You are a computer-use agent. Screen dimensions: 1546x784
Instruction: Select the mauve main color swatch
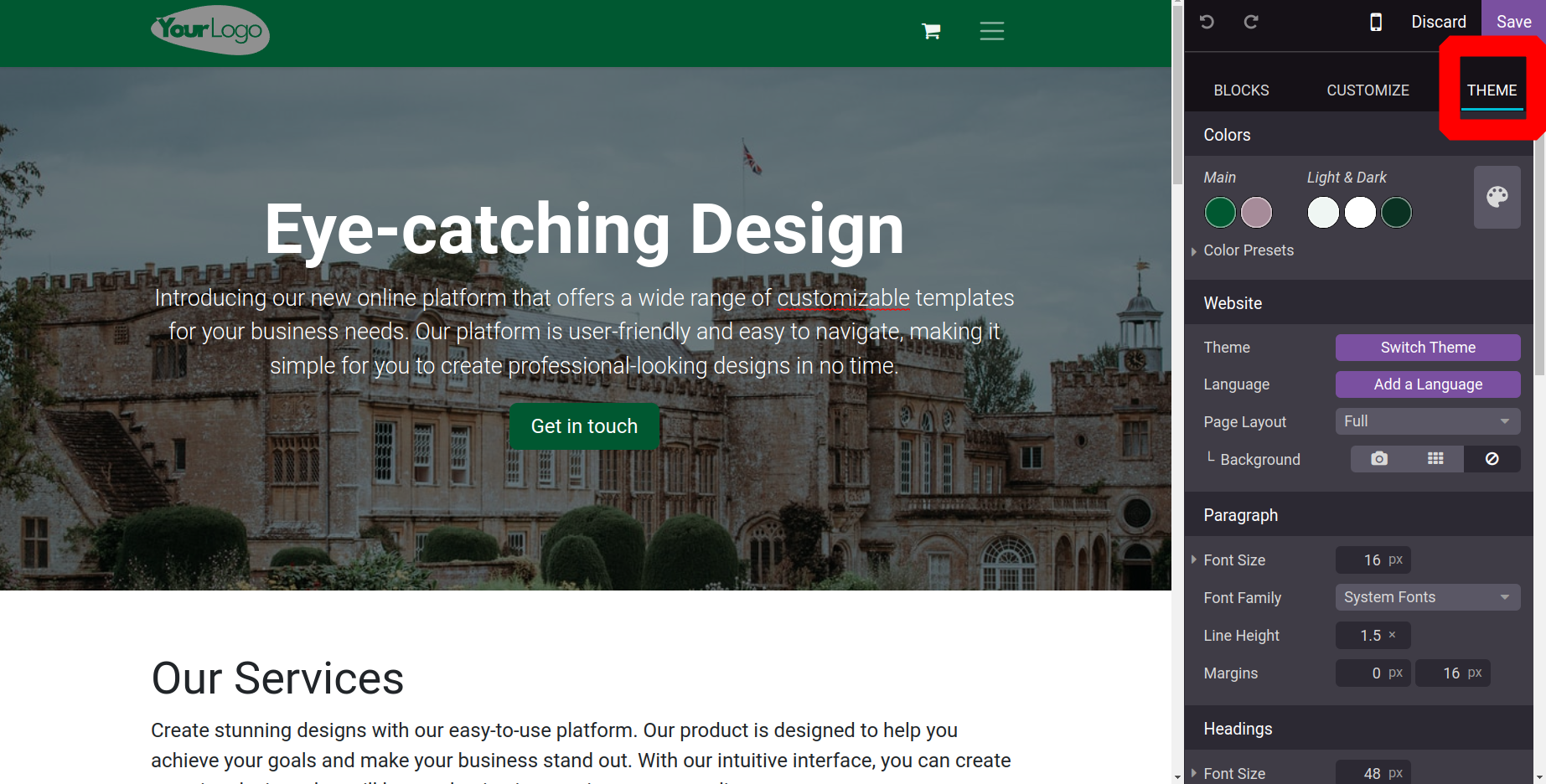1256,213
